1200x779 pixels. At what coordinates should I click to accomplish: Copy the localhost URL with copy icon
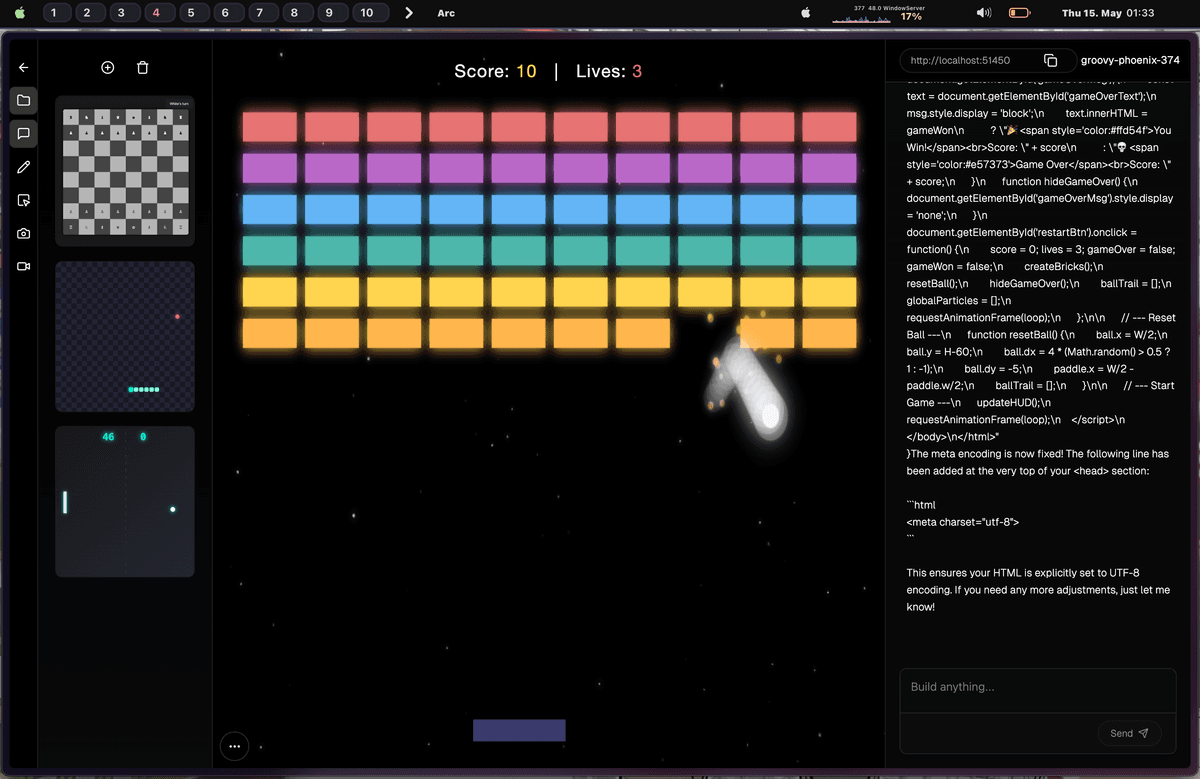(x=1050, y=61)
